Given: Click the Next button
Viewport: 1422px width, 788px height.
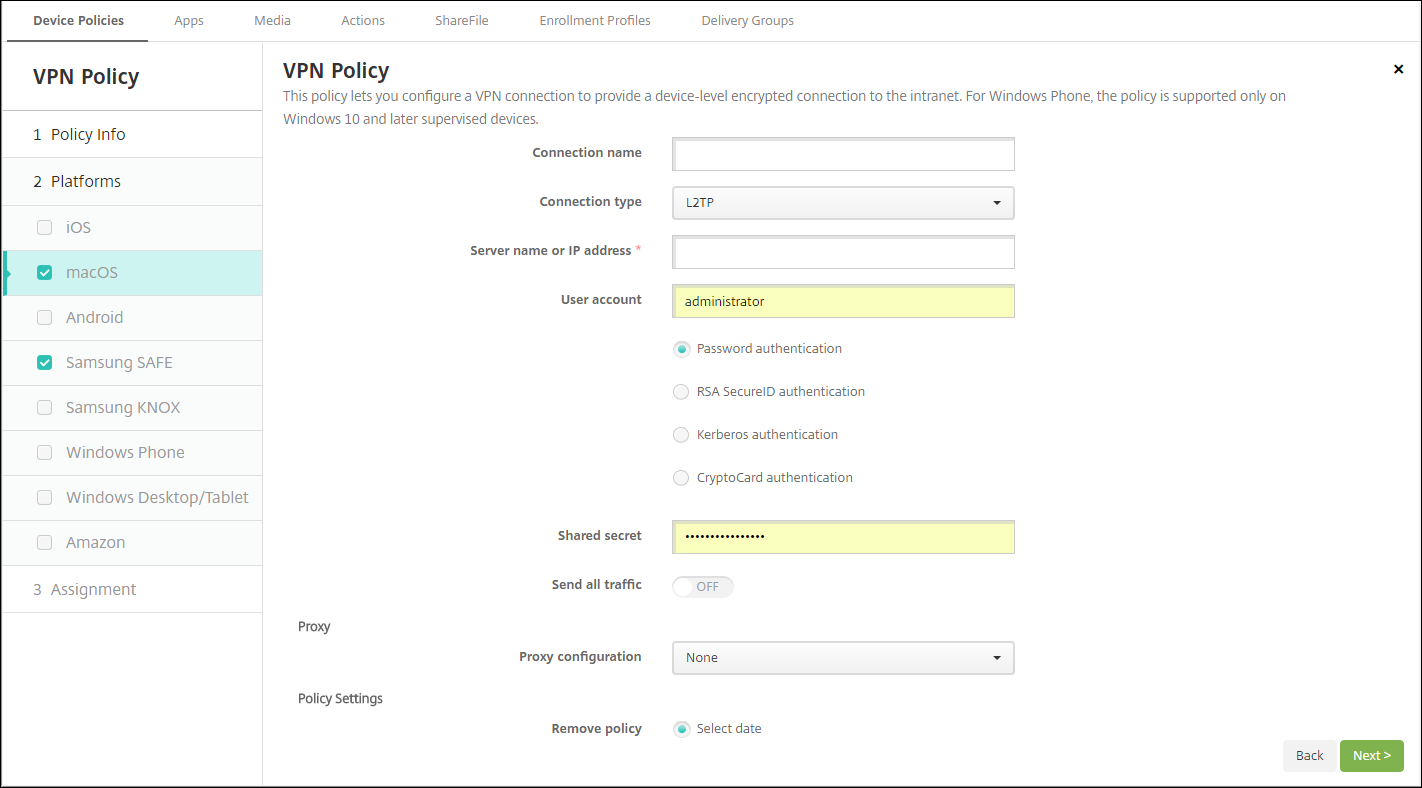Looking at the screenshot, I should tap(1371, 756).
